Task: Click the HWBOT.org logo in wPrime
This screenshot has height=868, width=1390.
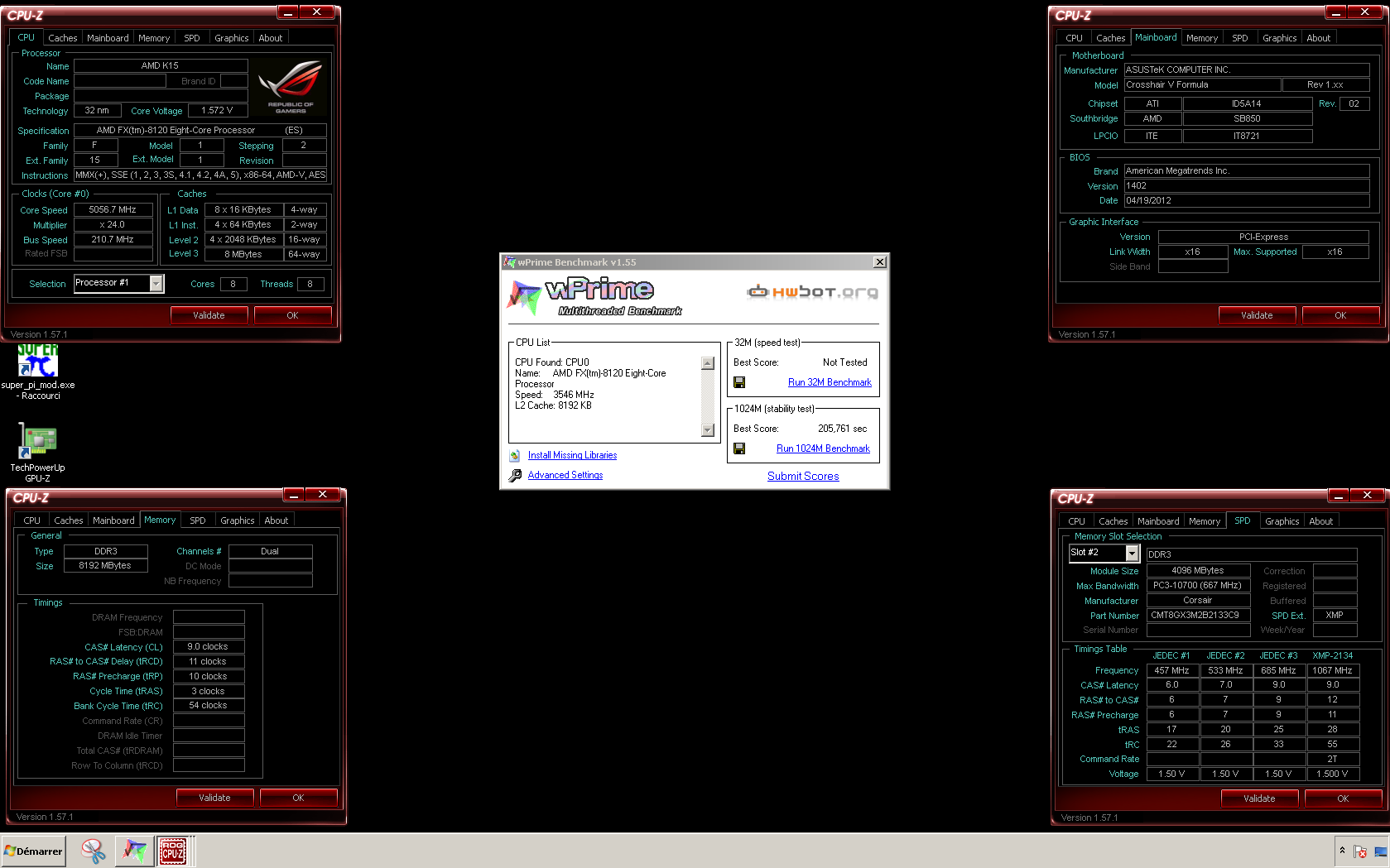Action: (812, 291)
